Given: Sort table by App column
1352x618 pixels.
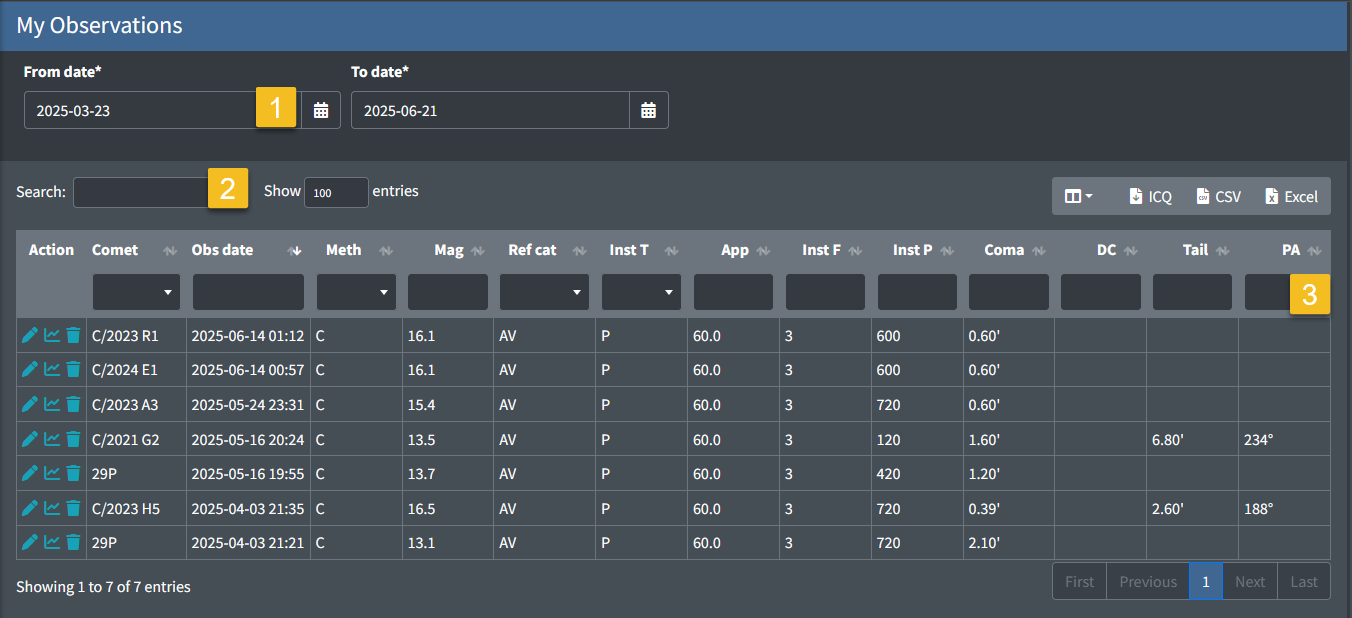Looking at the screenshot, I should point(733,250).
